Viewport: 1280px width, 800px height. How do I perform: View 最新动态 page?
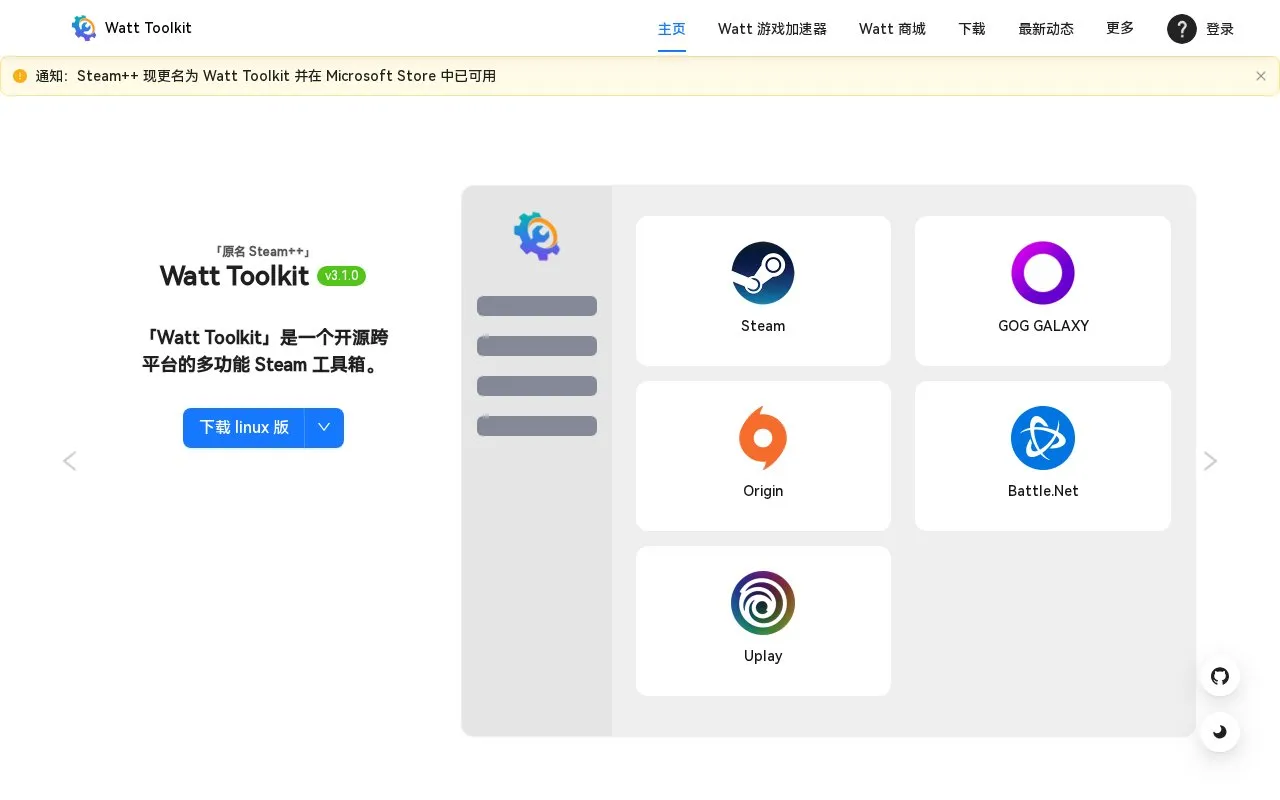pyautogui.click(x=1046, y=29)
